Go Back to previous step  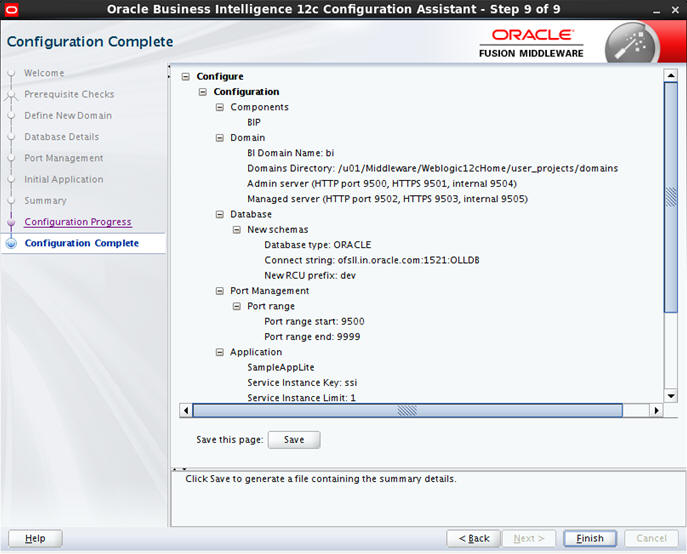pyautogui.click(x=473, y=538)
